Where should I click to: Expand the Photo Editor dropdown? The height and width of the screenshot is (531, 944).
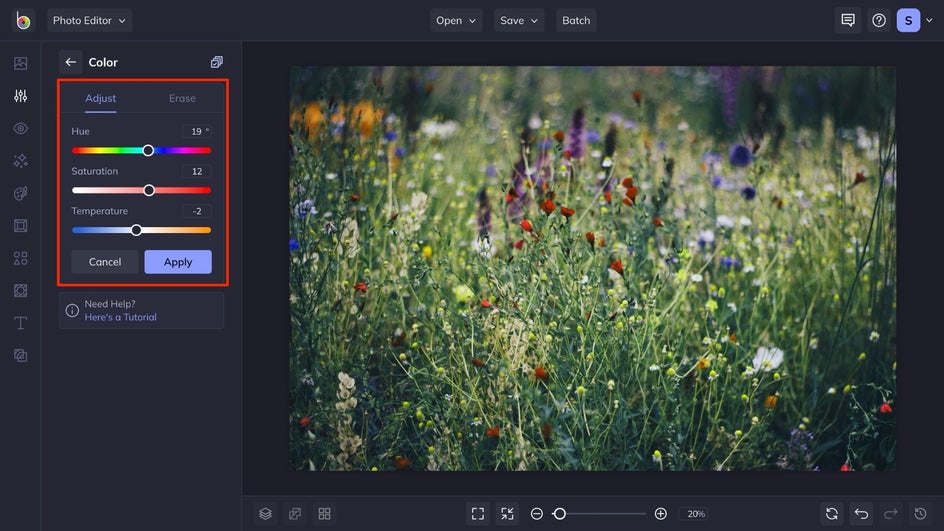point(89,20)
